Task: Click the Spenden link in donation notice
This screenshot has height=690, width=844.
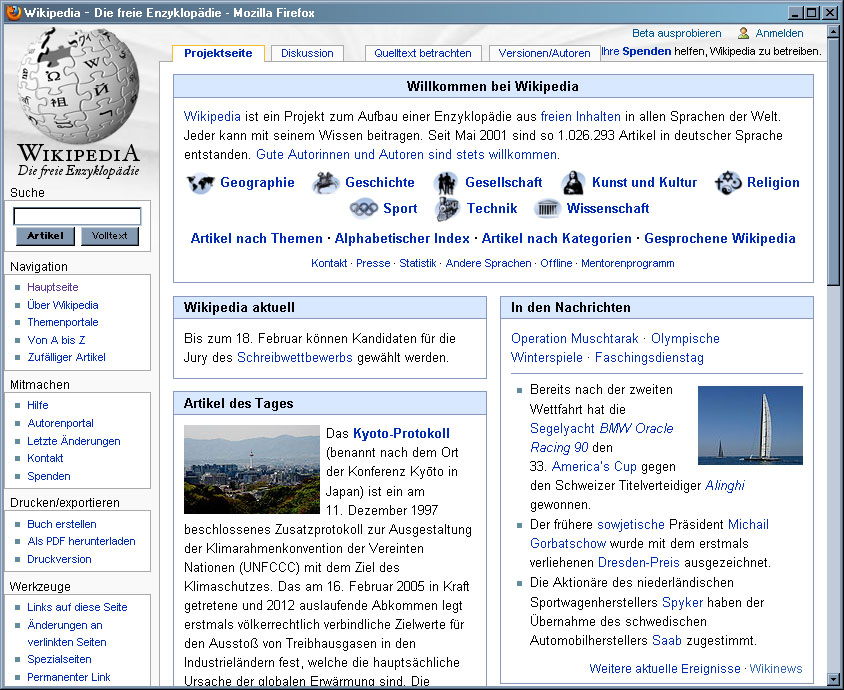Action: coord(646,51)
